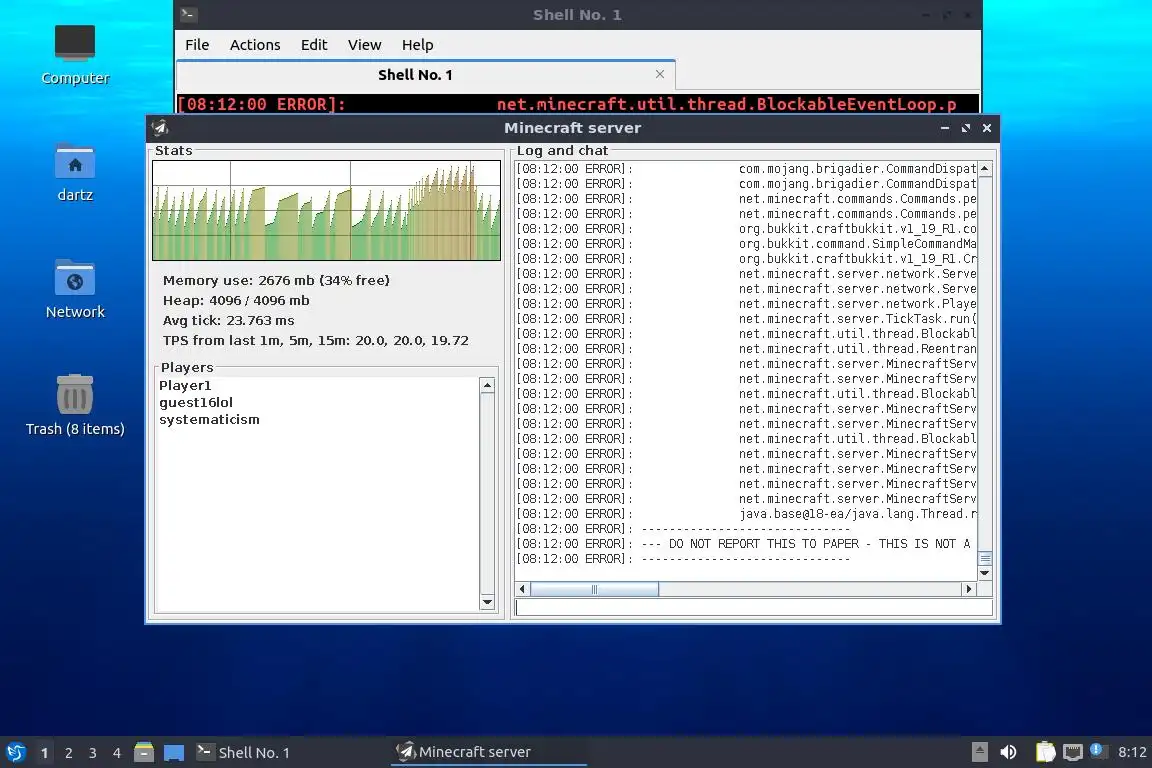Viewport: 1152px width, 768px height.
Task: Select guest16lol in the Players list
Action: (x=195, y=403)
